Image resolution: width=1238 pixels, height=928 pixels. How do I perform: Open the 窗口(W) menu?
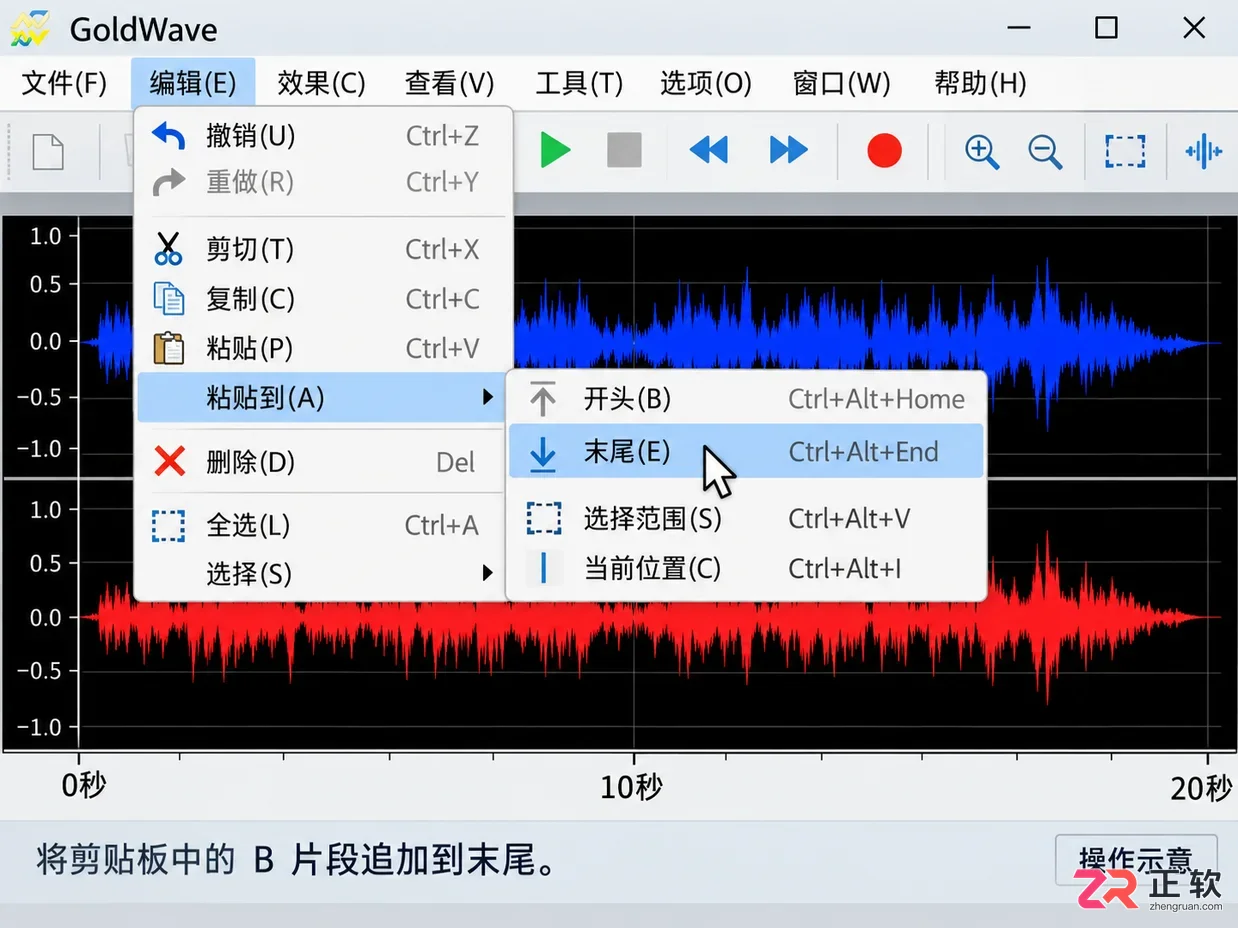842,83
